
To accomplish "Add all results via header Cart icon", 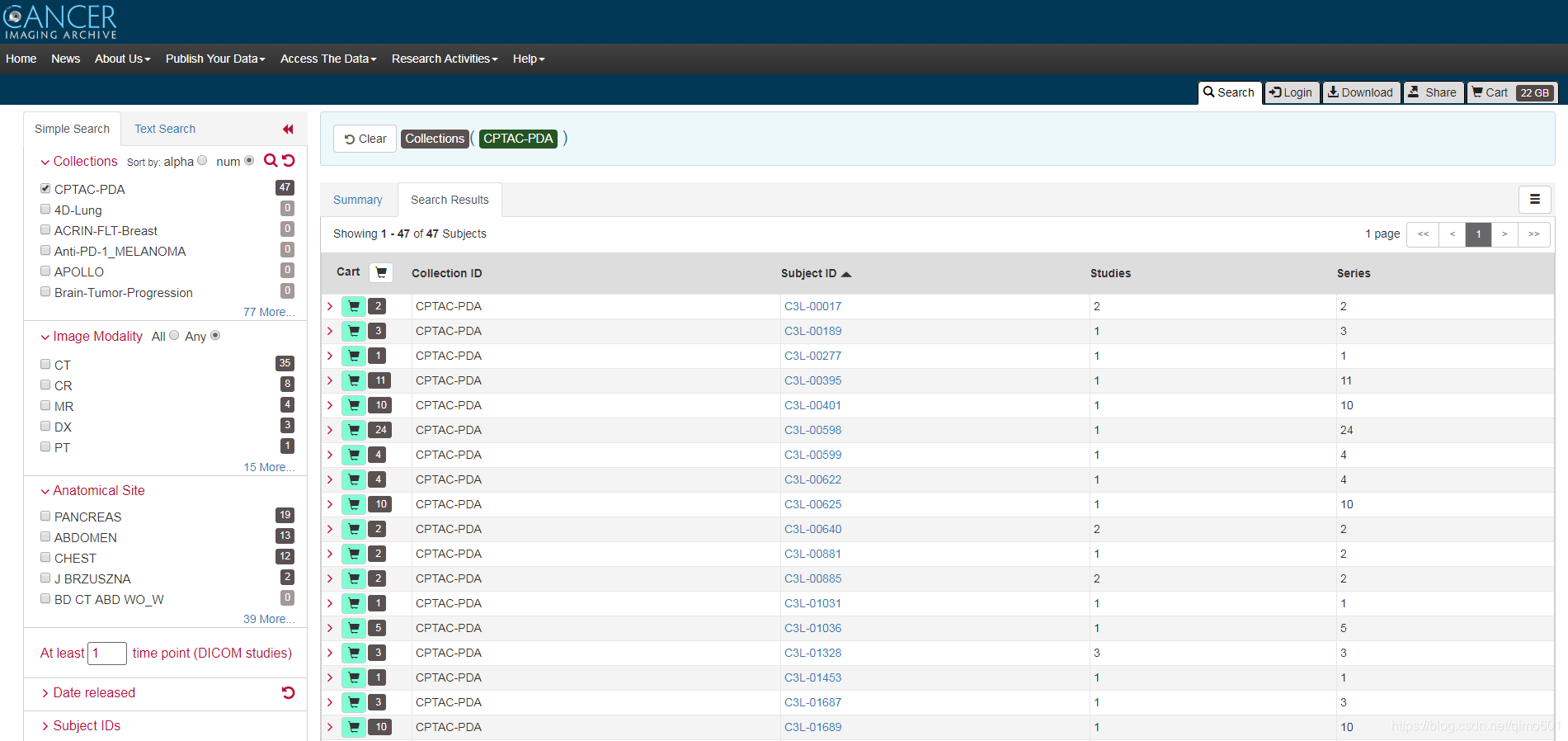I will 381,272.
